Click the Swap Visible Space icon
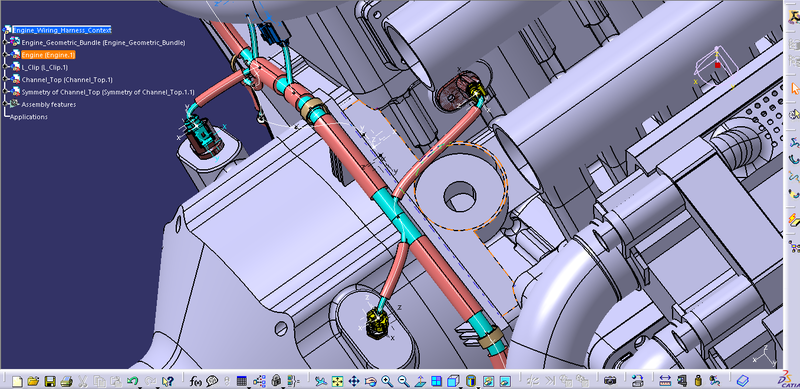This screenshot has height=389, width=800. pos(505,381)
